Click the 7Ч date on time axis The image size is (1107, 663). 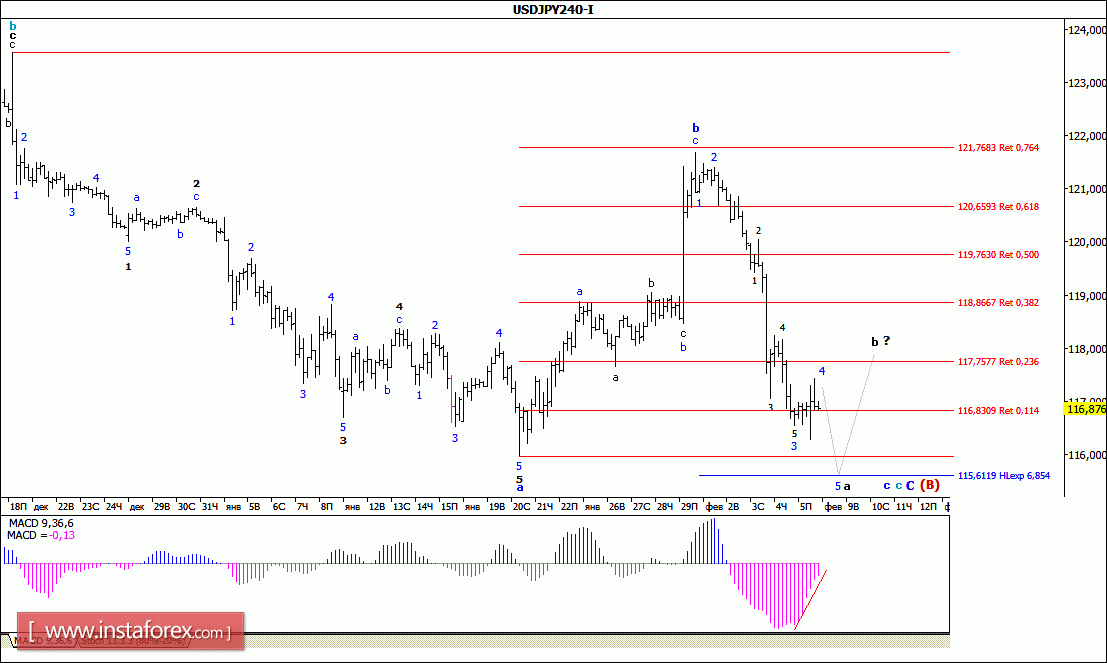(x=302, y=506)
